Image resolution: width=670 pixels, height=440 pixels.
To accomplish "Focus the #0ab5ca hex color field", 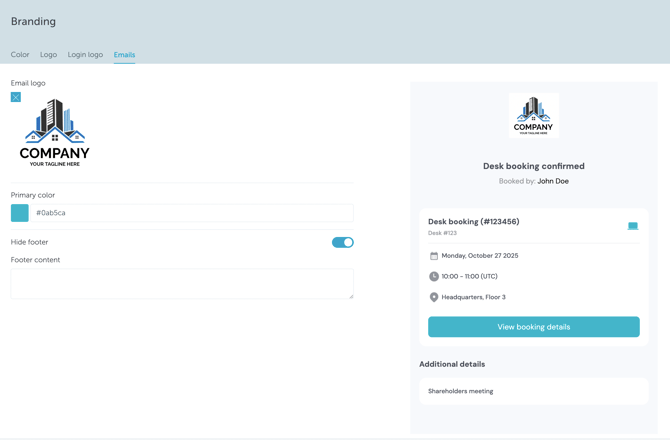I will 190,213.
